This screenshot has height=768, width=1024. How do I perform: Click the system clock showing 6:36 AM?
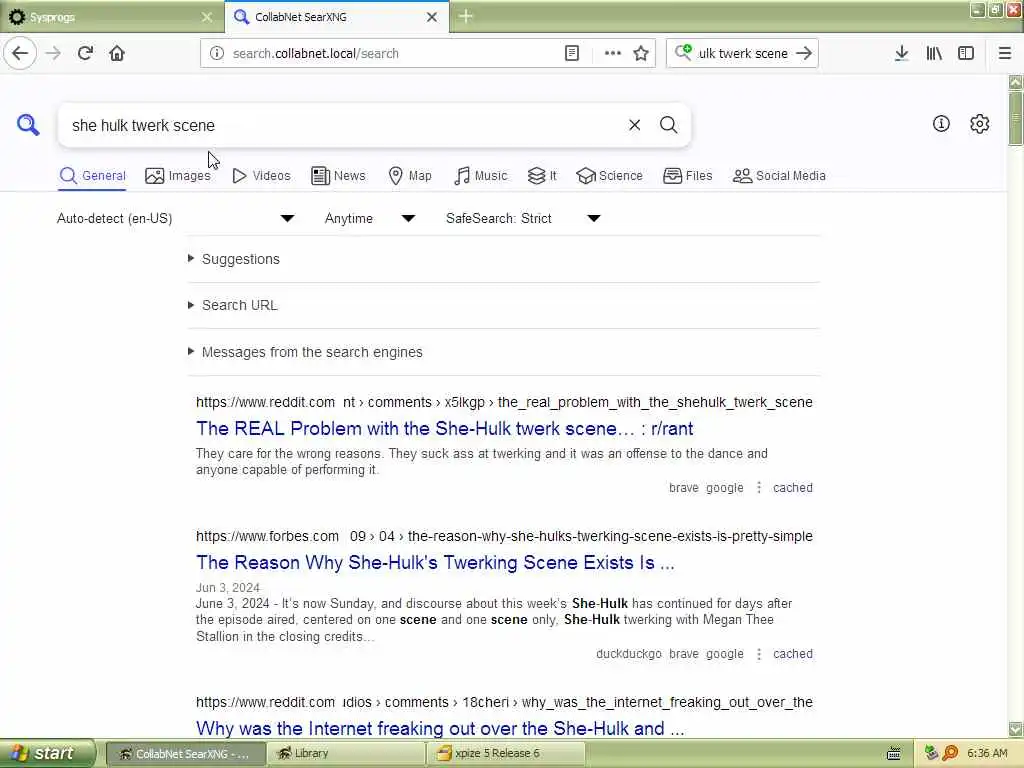(987, 753)
